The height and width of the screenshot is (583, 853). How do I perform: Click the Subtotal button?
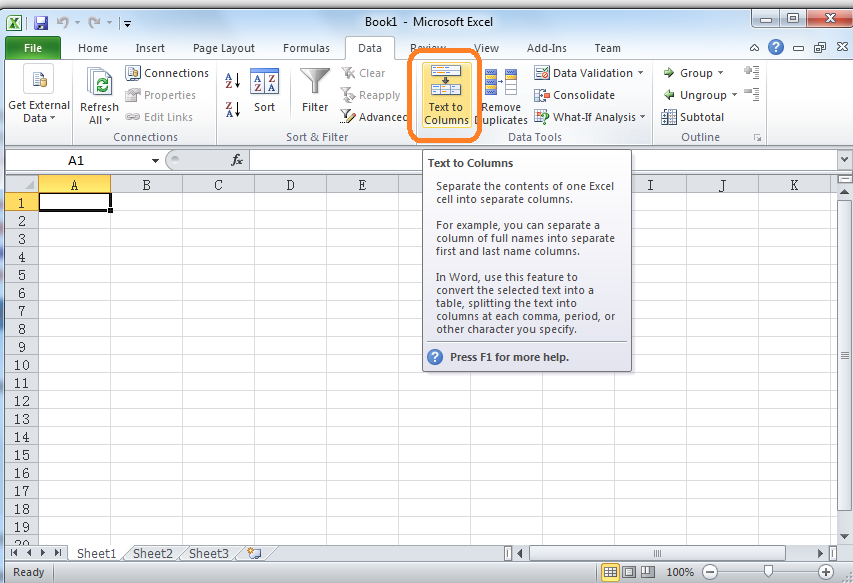click(x=693, y=117)
